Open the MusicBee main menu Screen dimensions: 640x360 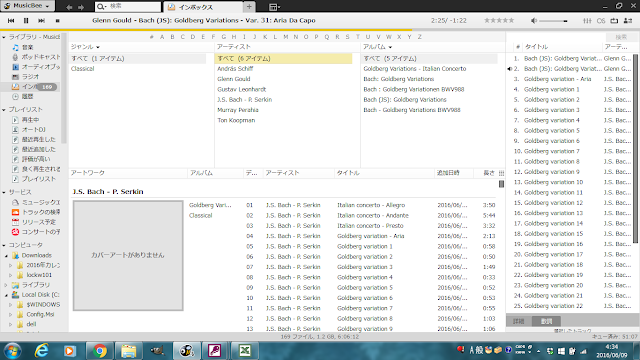(27, 6)
